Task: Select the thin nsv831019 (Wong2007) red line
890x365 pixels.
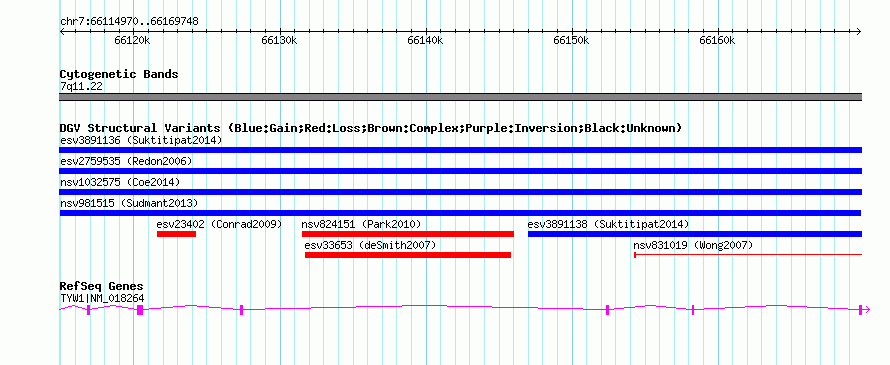Action: [748, 255]
